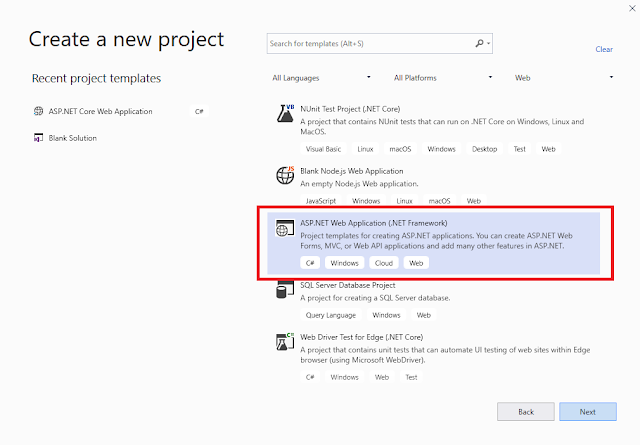Click the Desktop tag under NUnit Test Project
The height and width of the screenshot is (445, 640).
tap(484, 149)
